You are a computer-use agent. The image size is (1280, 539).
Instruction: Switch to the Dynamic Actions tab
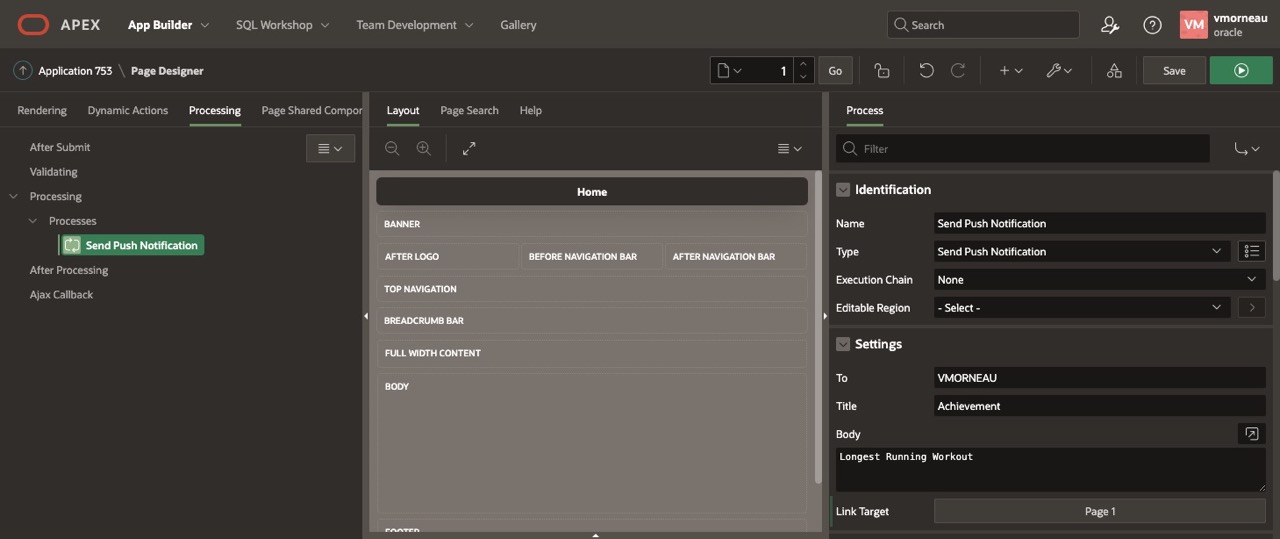(x=128, y=110)
